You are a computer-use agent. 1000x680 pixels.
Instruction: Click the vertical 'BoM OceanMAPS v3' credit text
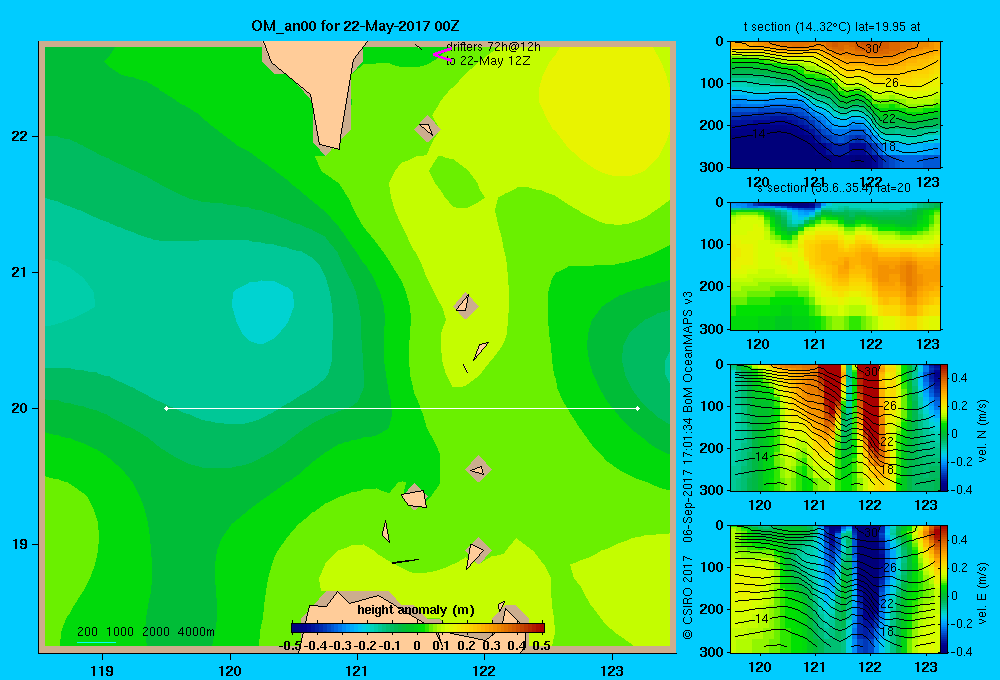[x=688, y=352]
